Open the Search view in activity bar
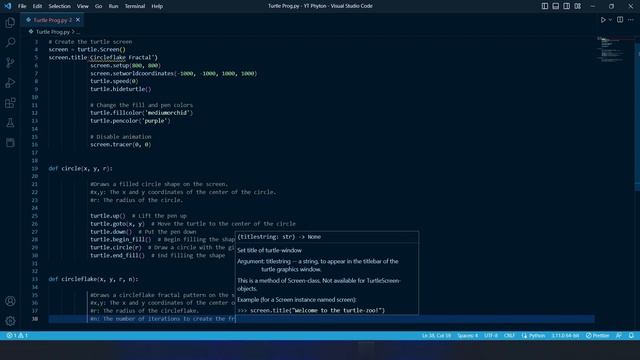Screen dimensions: 640x360 point(10,42)
